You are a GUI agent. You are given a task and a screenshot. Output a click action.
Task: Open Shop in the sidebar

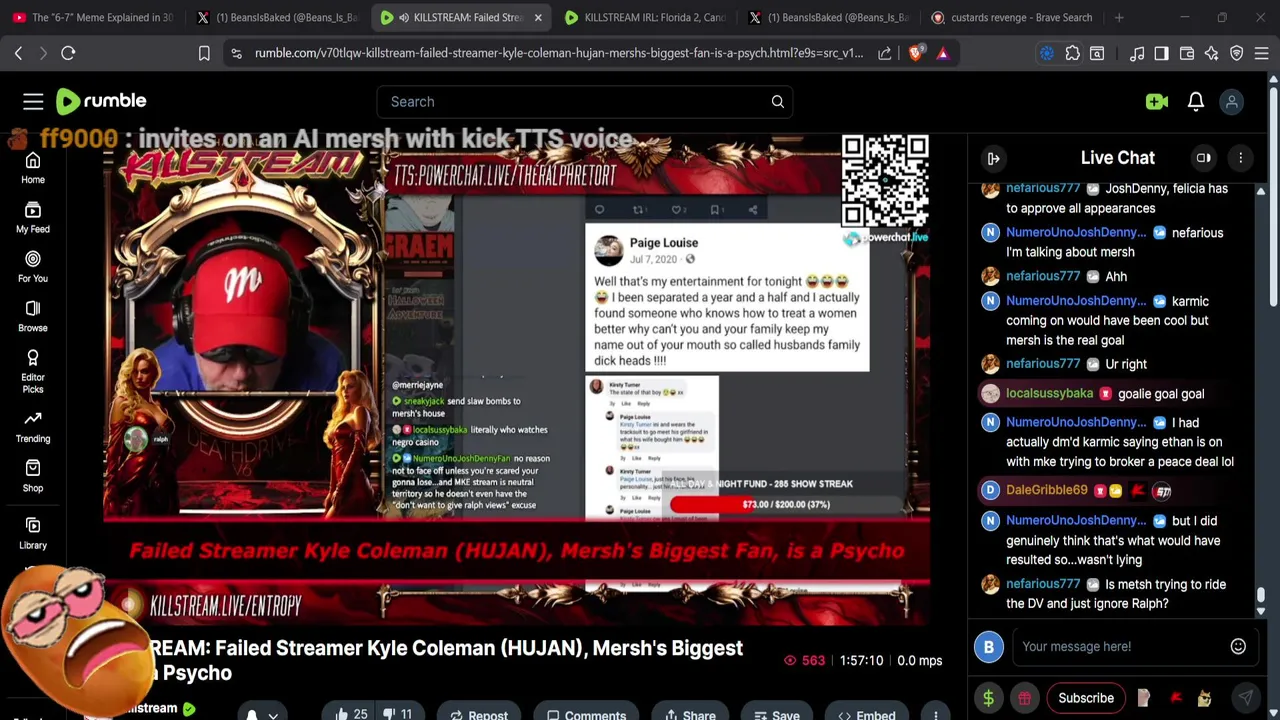pos(33,476)
